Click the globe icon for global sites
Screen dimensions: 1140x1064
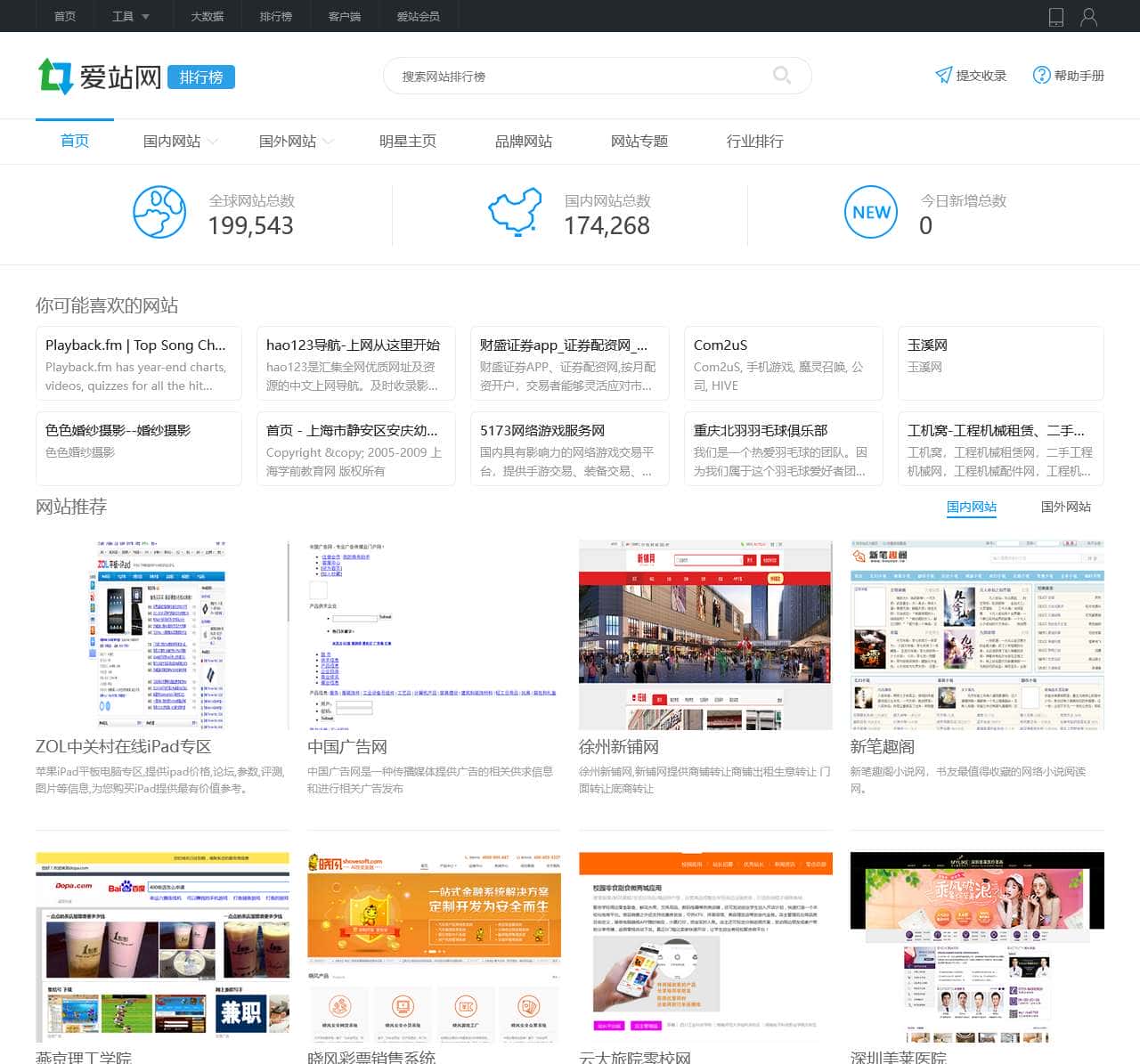pyautogui.click(x=159, y=212)
